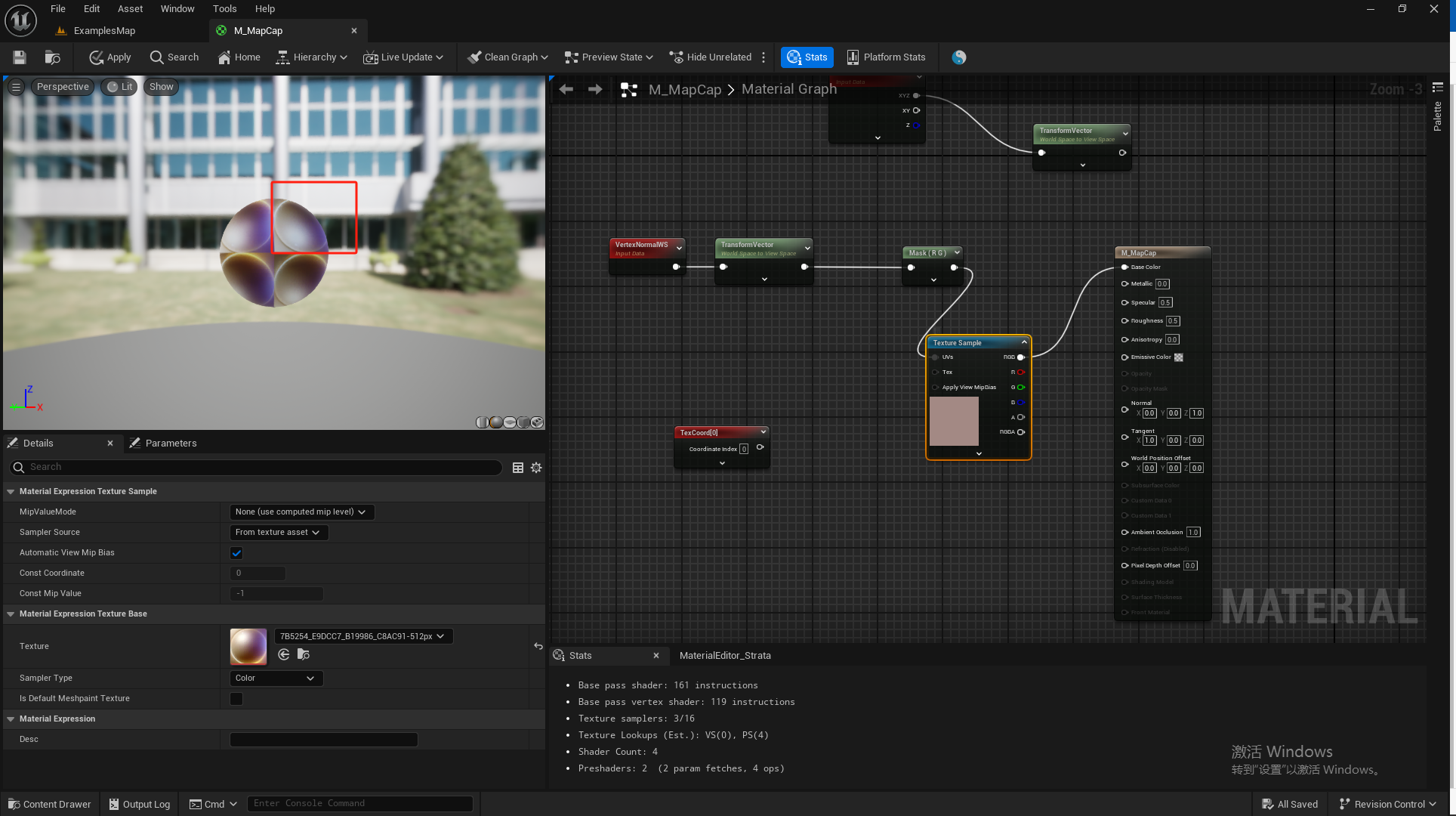The image size is (1456, 816).
Task: Click the globe icon right of Platform Stats
Action: [x=958, y=57]
